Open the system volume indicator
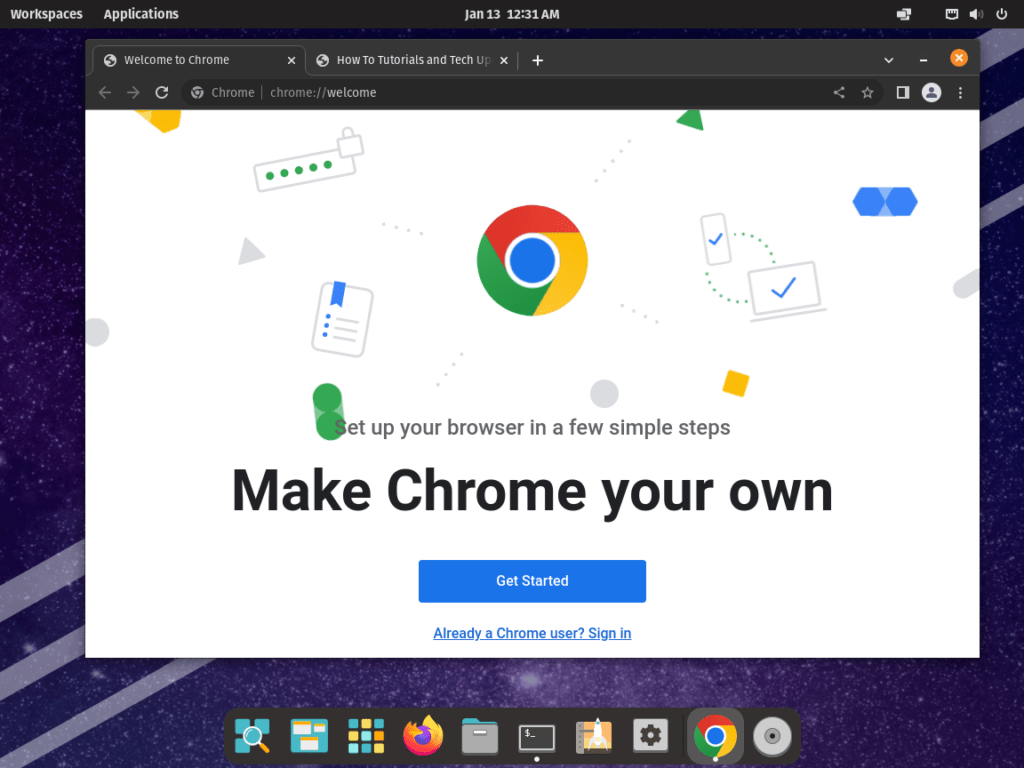 (975, 14)
